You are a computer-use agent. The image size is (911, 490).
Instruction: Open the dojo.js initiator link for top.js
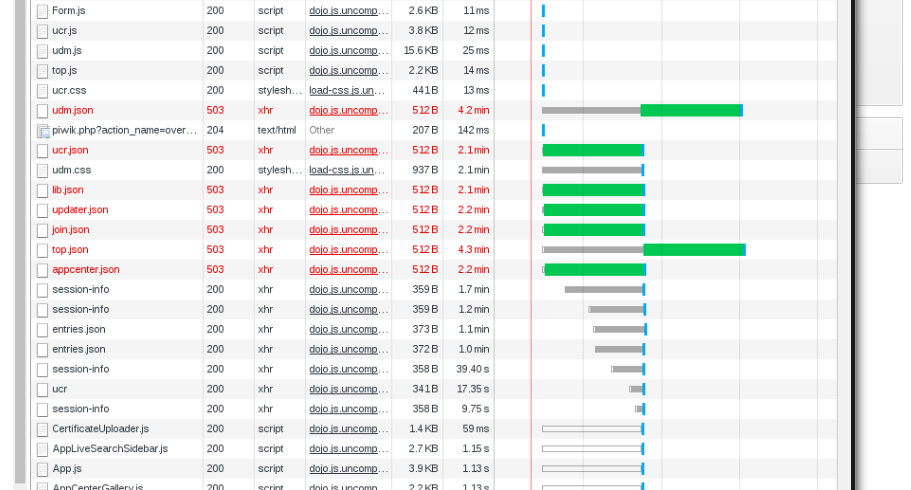tap(347, 70)
